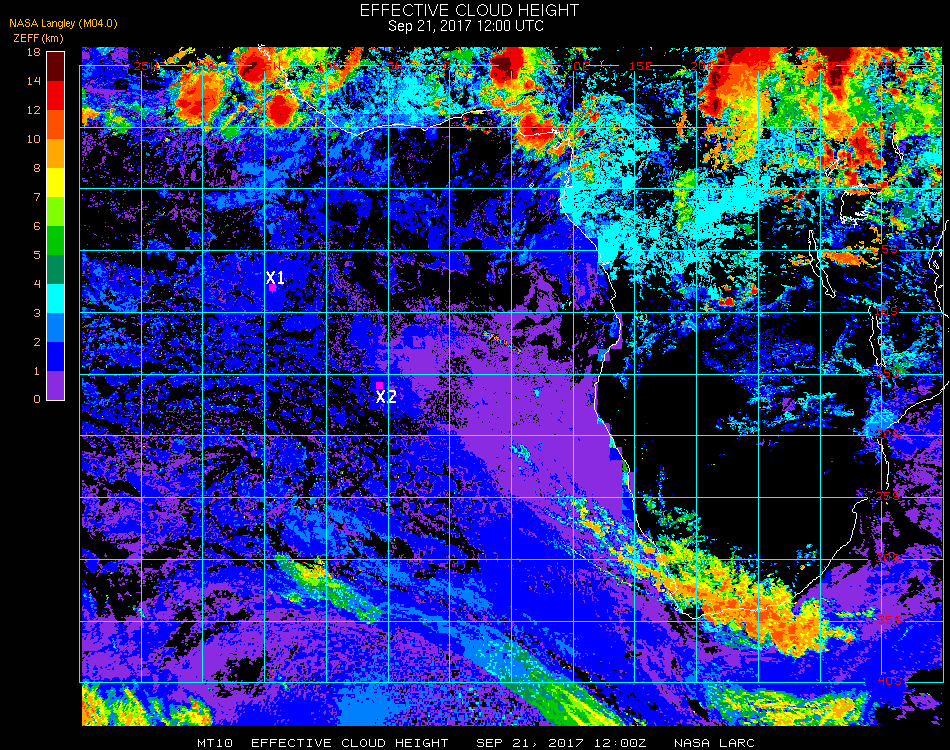Click the footer "SEP 21, 2017 12:00Z" text
Image resolution: width=950 pixels, height=750 pixels.
tap(561, 743)
